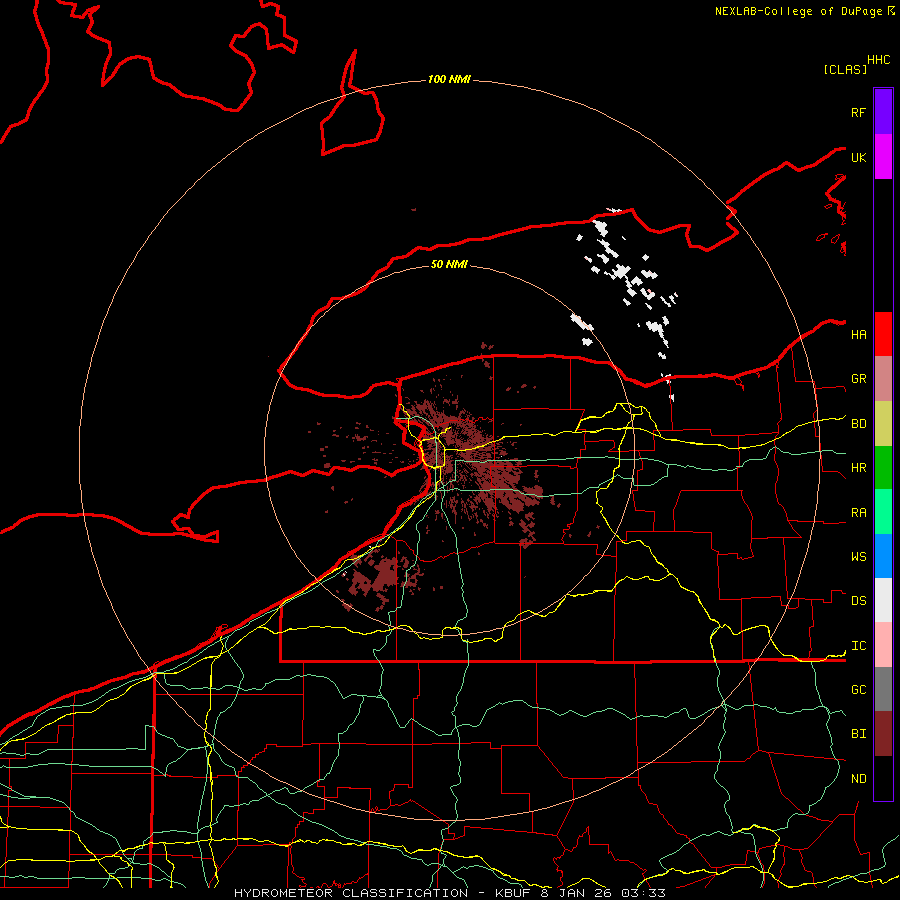Viewport: 900px width, 900px height.
Task: Click the 100 NMI range ring label
Action: tap(449, 79)
